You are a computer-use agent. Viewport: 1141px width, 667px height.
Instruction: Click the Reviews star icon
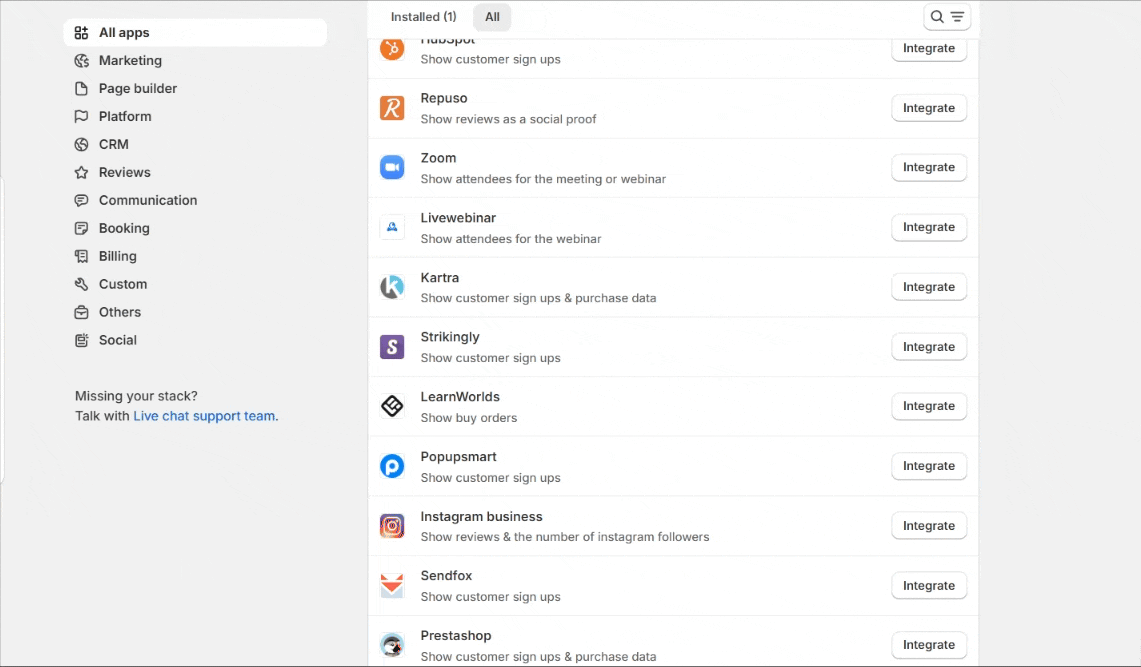[82, 172]
